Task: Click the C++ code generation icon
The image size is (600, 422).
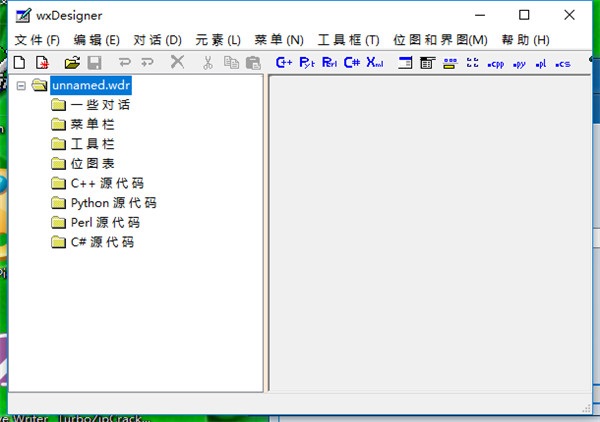Action: point(284,62)
